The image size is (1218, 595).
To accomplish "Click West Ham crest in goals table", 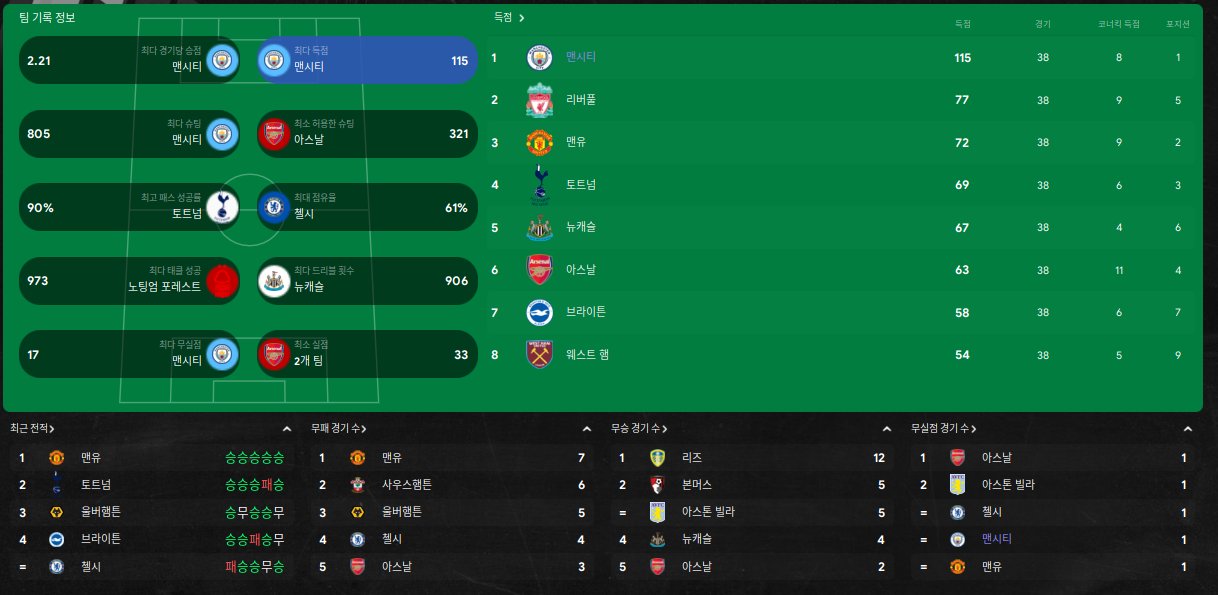I will pos(540,355).
